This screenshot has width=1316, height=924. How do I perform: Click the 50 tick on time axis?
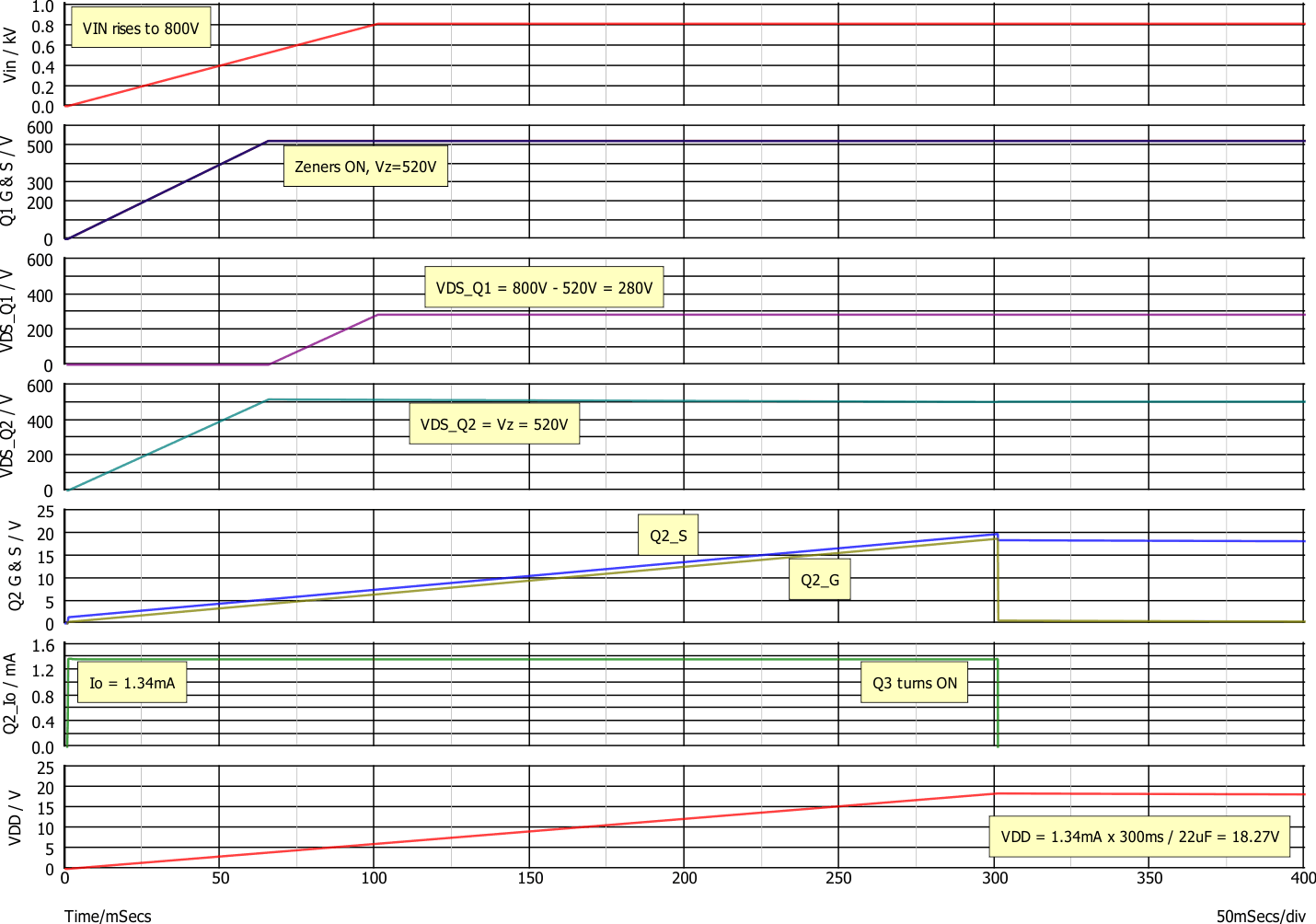coord(220,878)
